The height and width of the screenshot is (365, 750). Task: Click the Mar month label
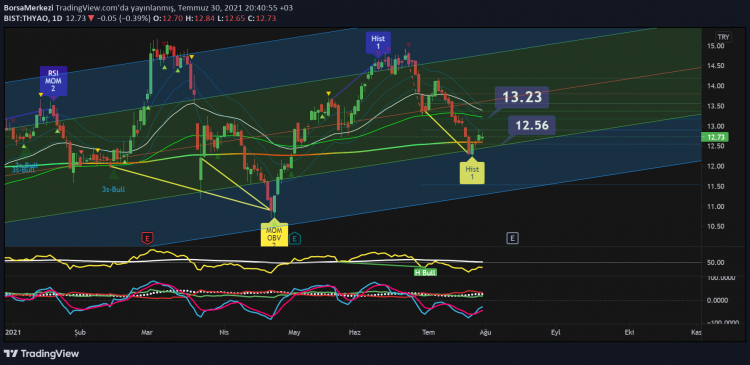[147, 332]
